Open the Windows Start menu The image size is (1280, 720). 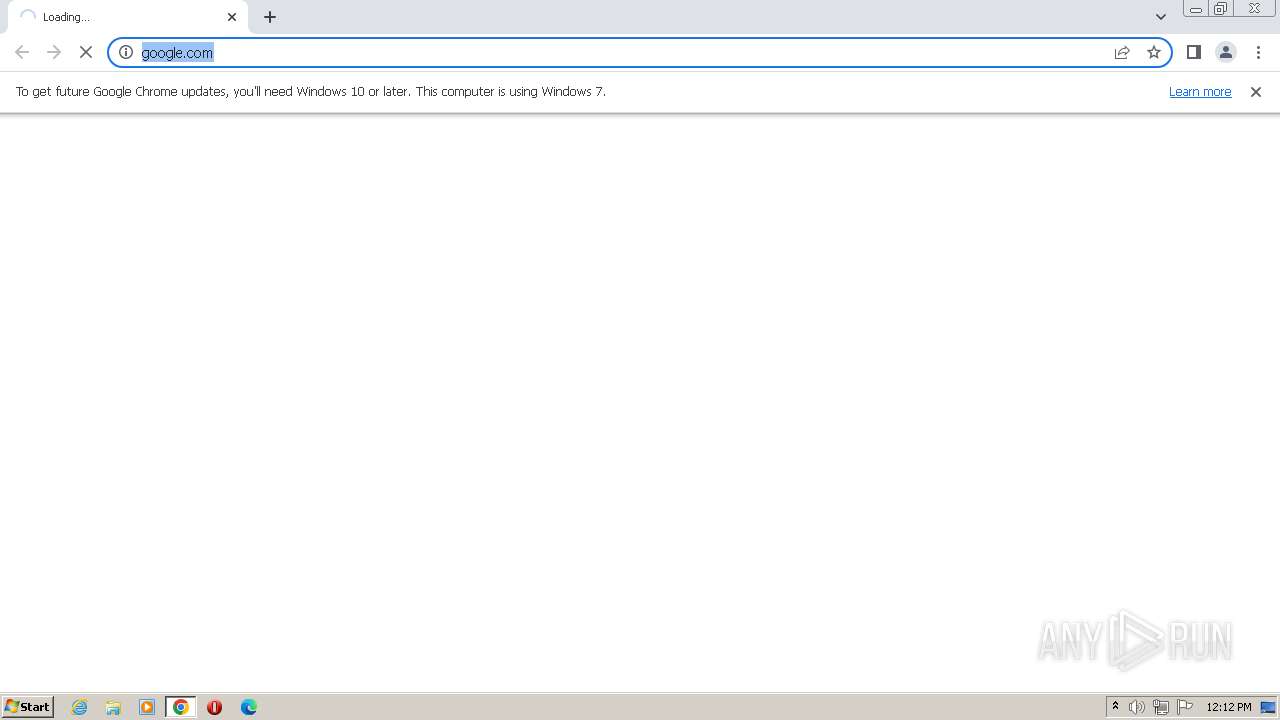pyautogui.click(x=28, y=706)
